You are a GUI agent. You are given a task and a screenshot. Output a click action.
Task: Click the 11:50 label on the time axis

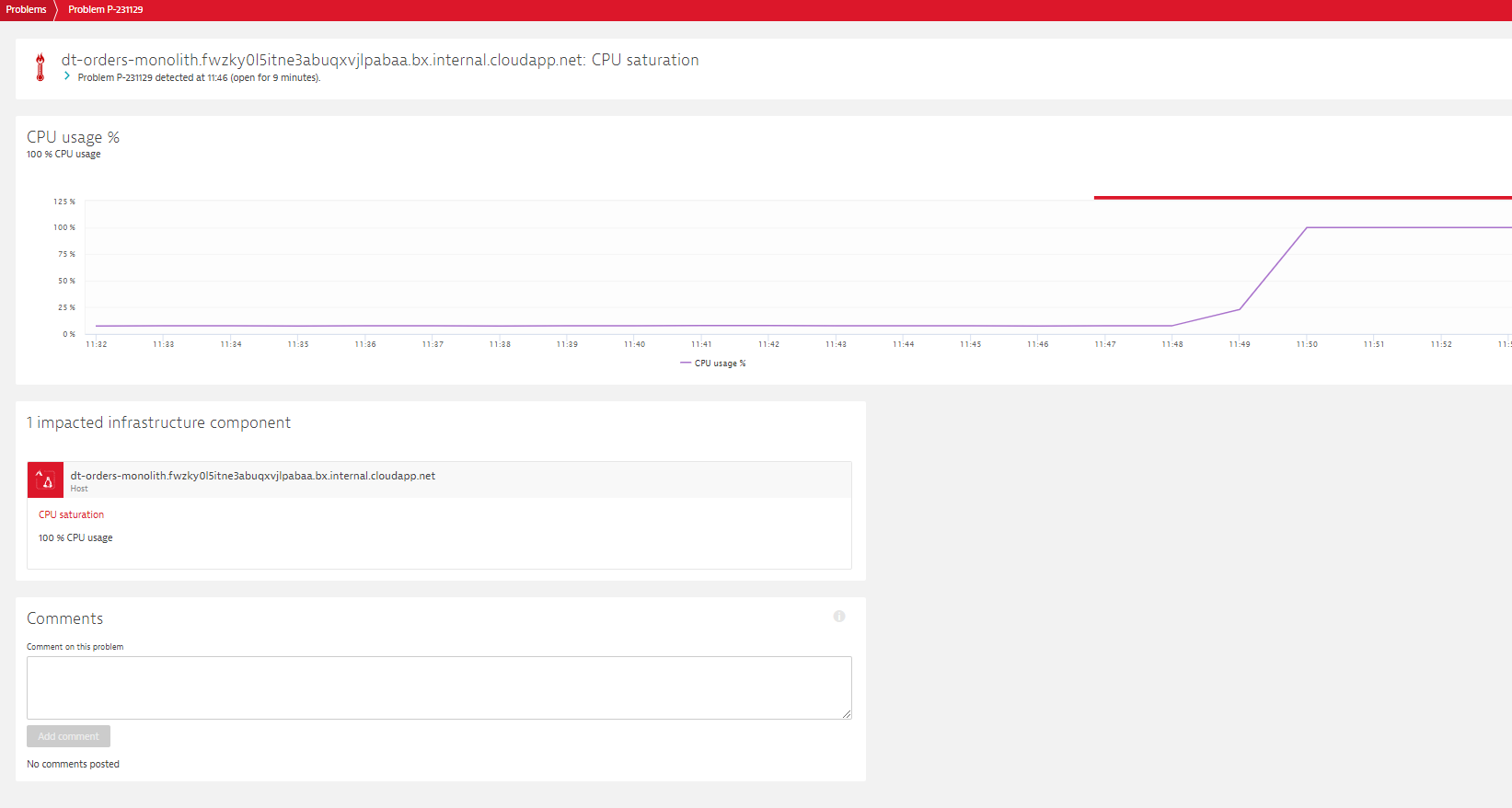point(1306,344)
